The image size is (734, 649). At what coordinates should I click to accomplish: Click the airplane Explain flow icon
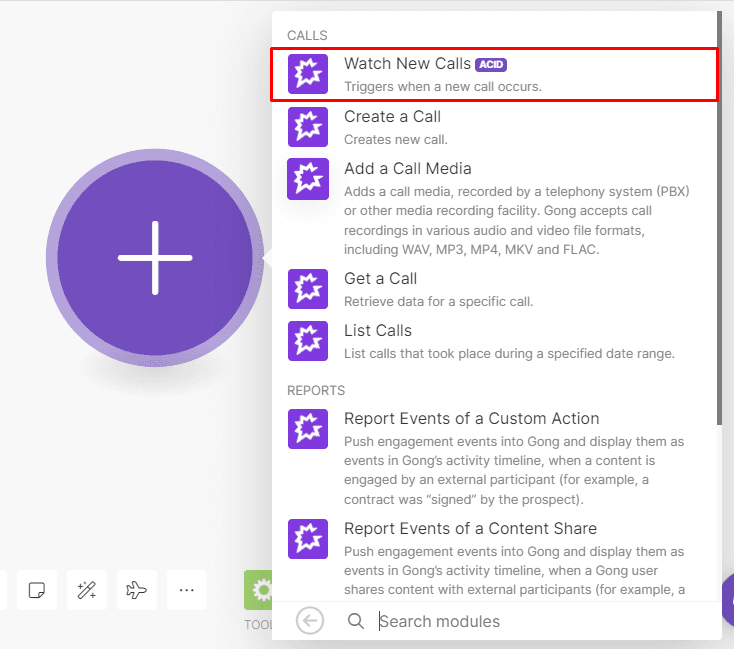click(136, 591)
